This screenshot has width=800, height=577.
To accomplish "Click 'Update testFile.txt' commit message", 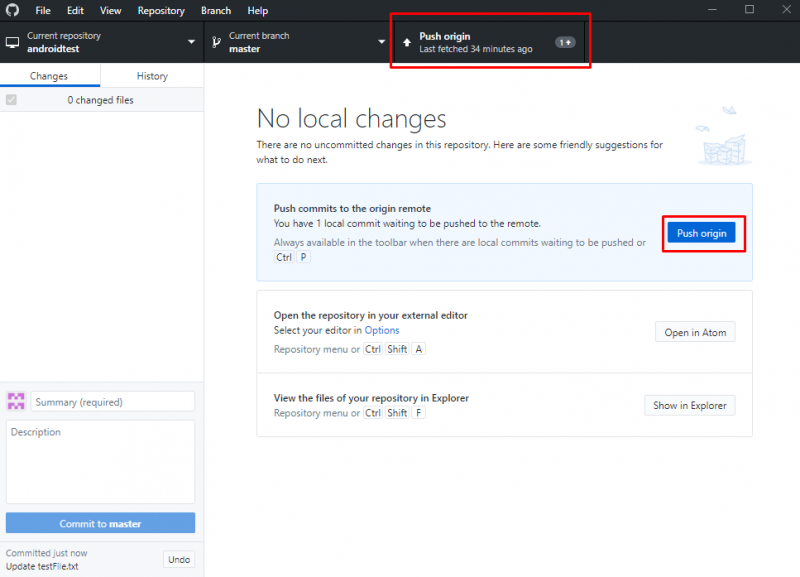I will pyautogui.click(x=42, y=566).
